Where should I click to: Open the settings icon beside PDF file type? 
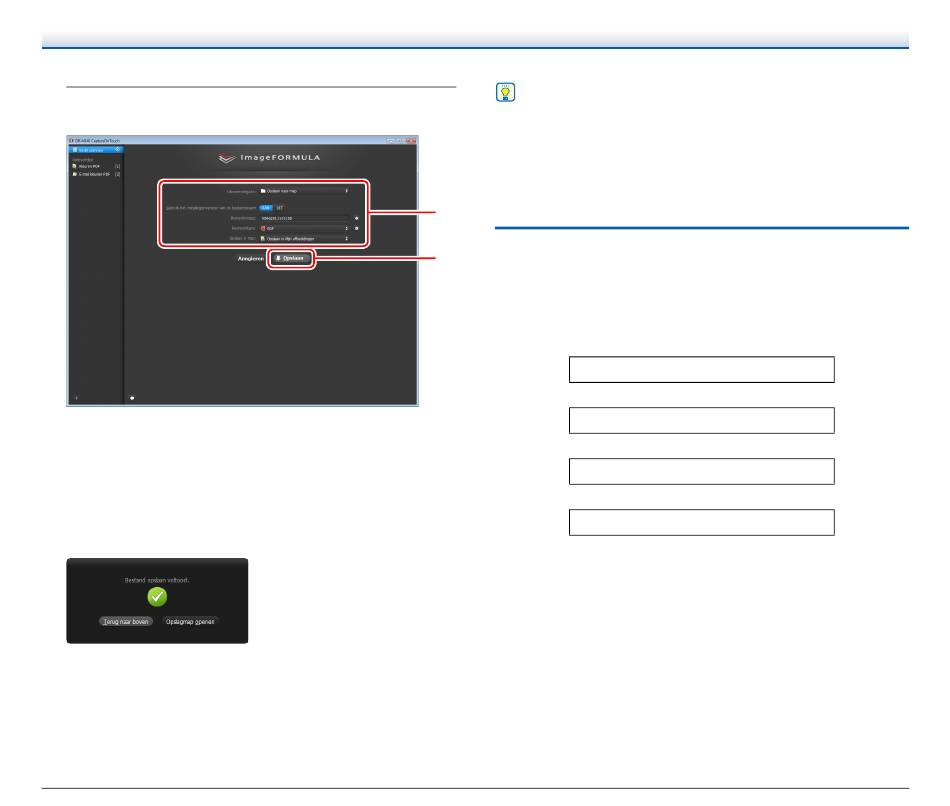point(357,228)
